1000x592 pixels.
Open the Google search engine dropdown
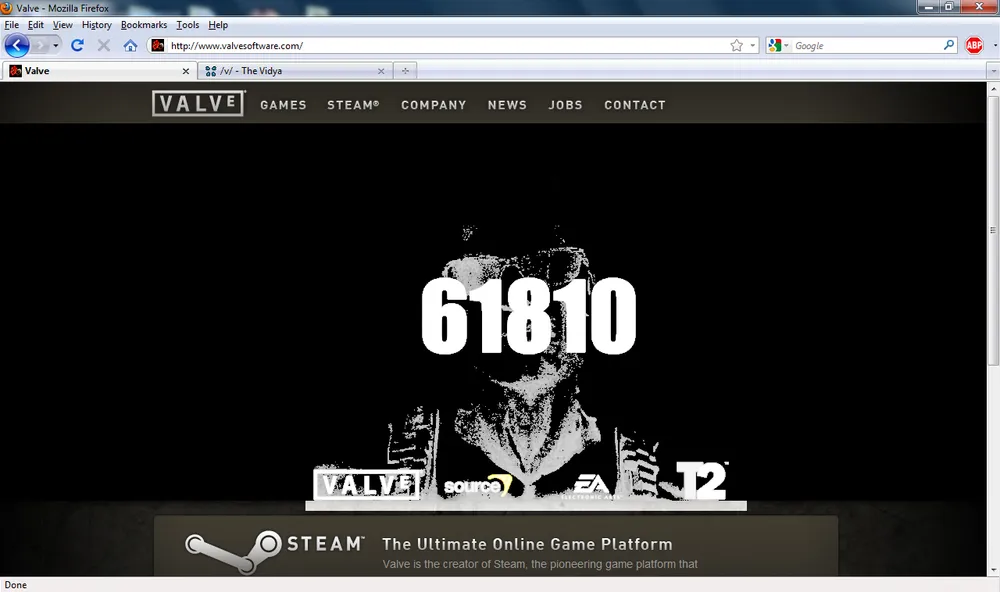click(x=779, y=46)
